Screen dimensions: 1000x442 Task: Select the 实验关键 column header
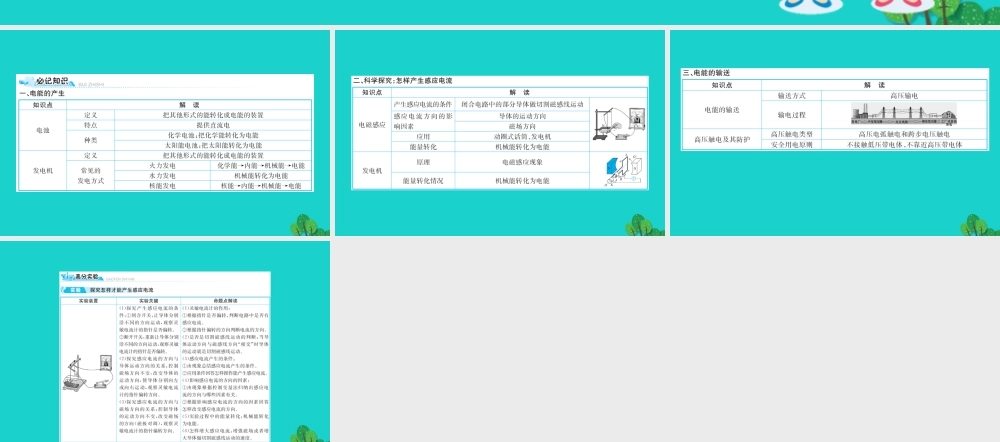149,300
